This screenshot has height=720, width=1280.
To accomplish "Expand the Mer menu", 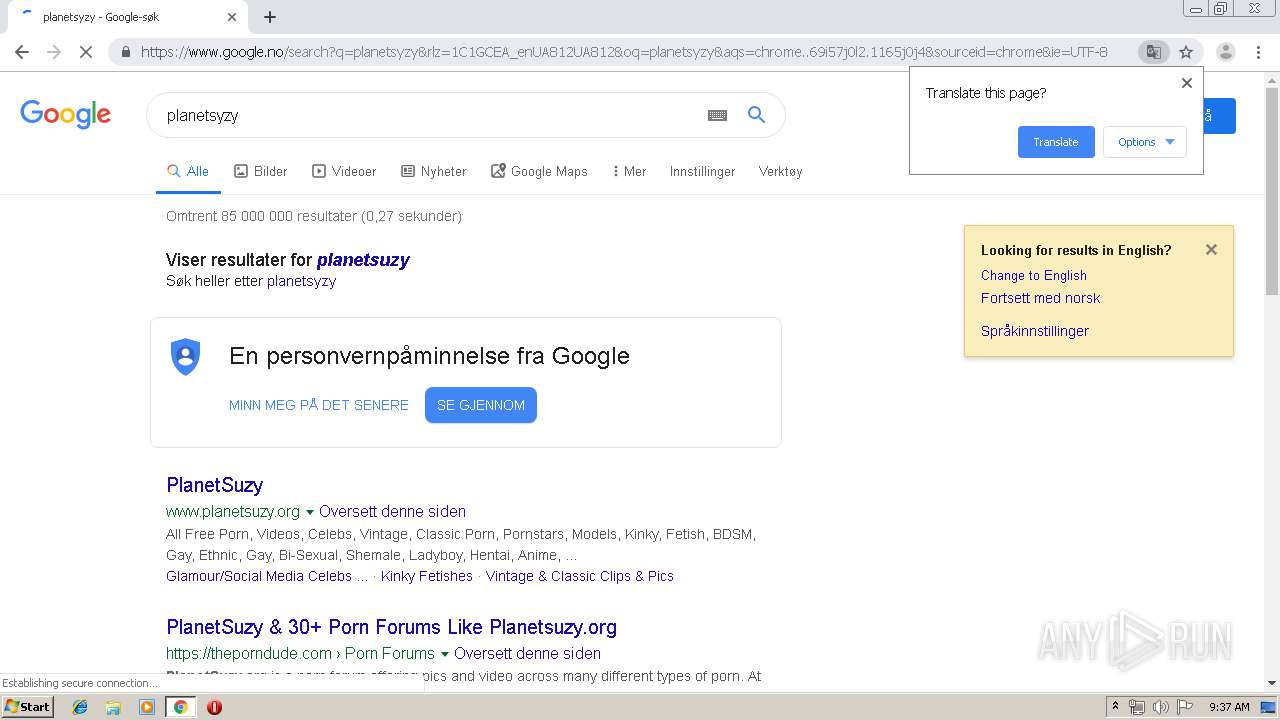I will pyautogui.click(x=629, y=171).
